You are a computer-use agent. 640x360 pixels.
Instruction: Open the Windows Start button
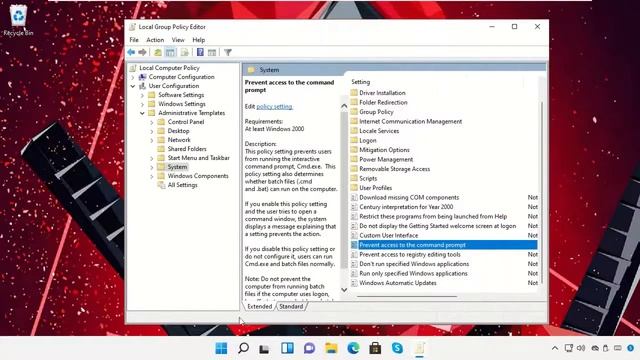[221, 348]
